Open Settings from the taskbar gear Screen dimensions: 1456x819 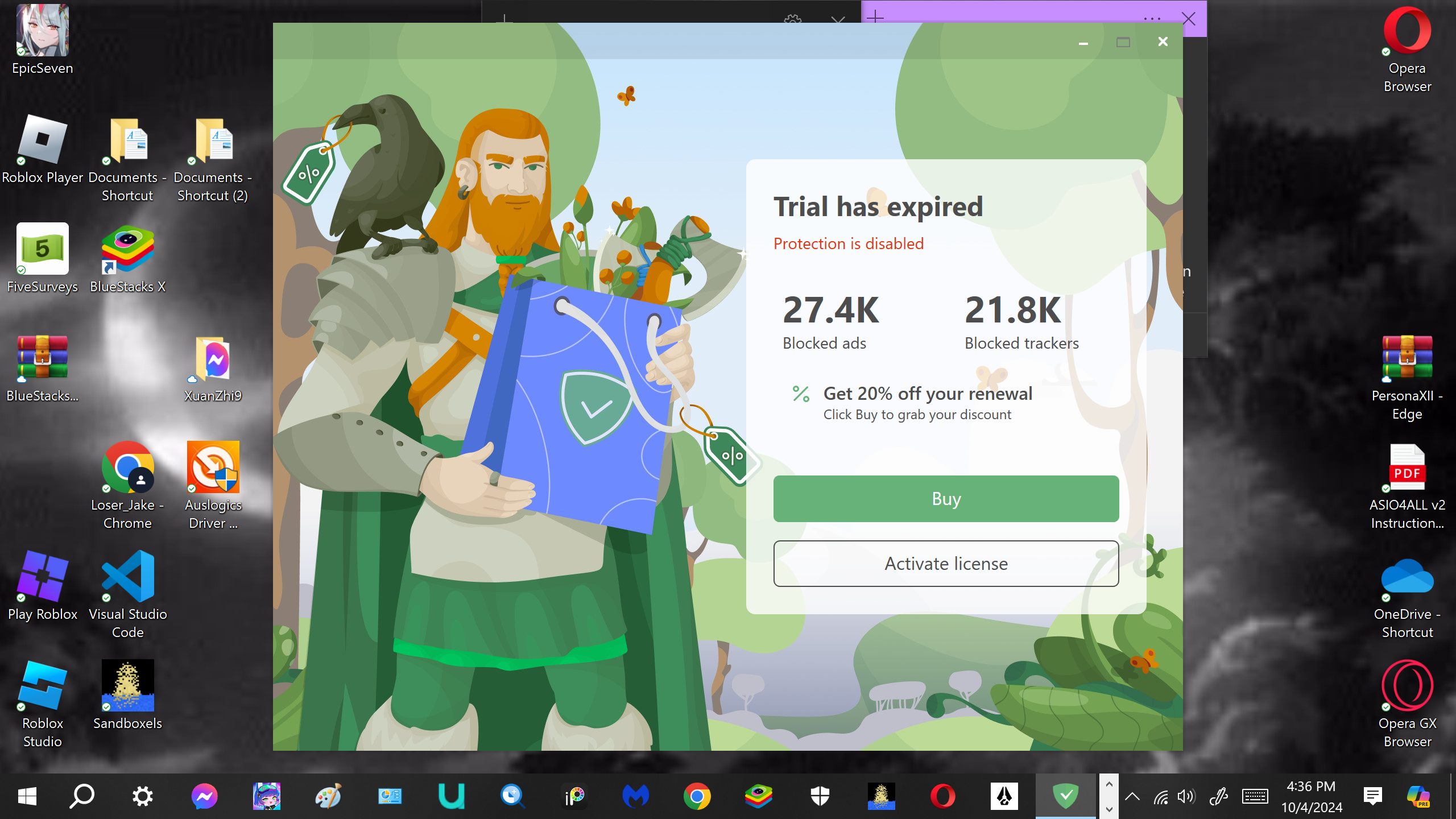click(x=142, y=796)
